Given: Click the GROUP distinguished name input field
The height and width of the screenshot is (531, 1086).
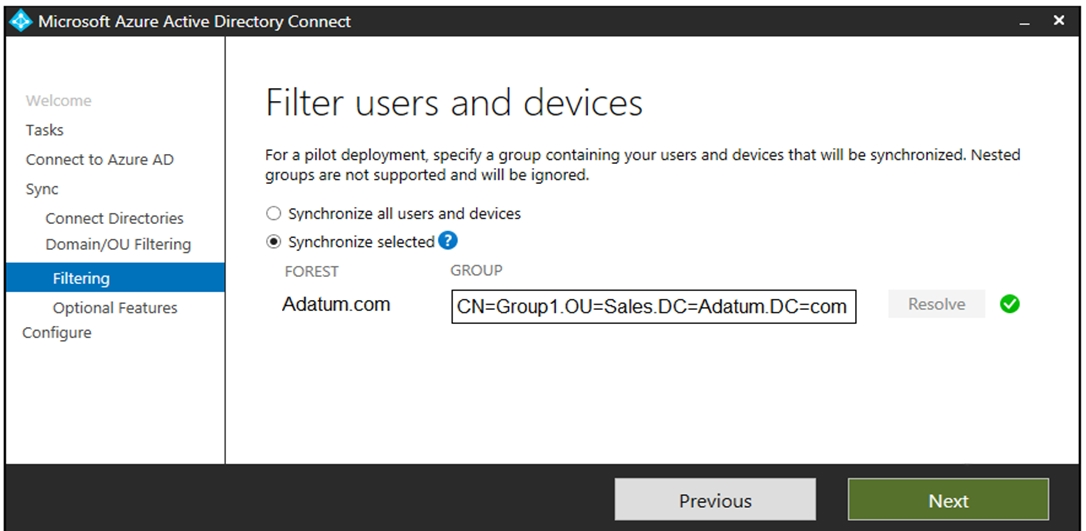Looking at the screenshot, I should [x=654, y=307].
